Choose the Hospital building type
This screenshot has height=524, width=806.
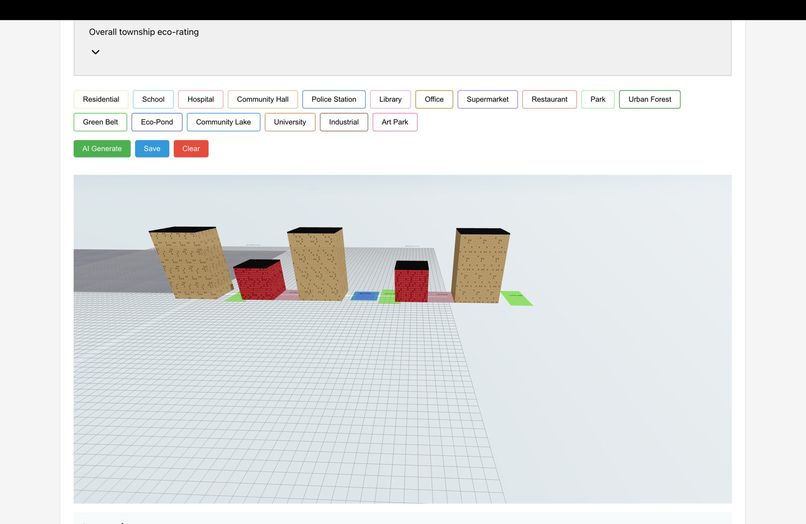click(x=200, y=99)
